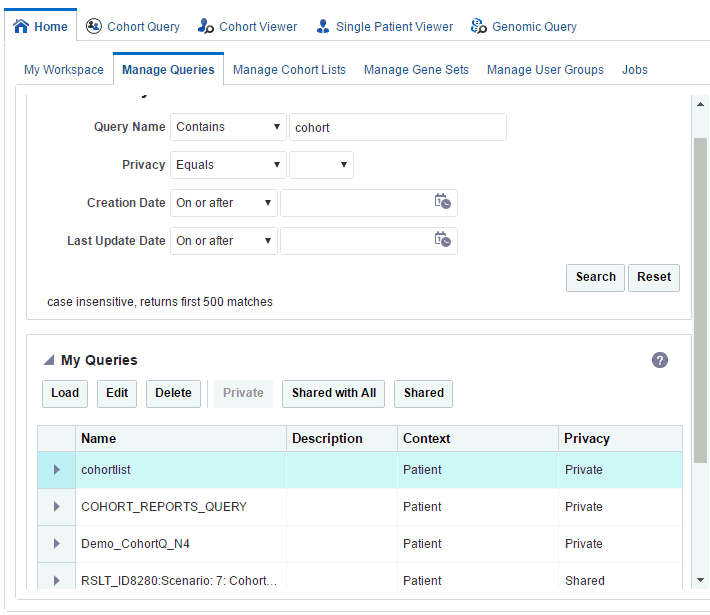Open the Single Patient Viewer tab
This screenshot has width=710, height=615.
point(384,26)
